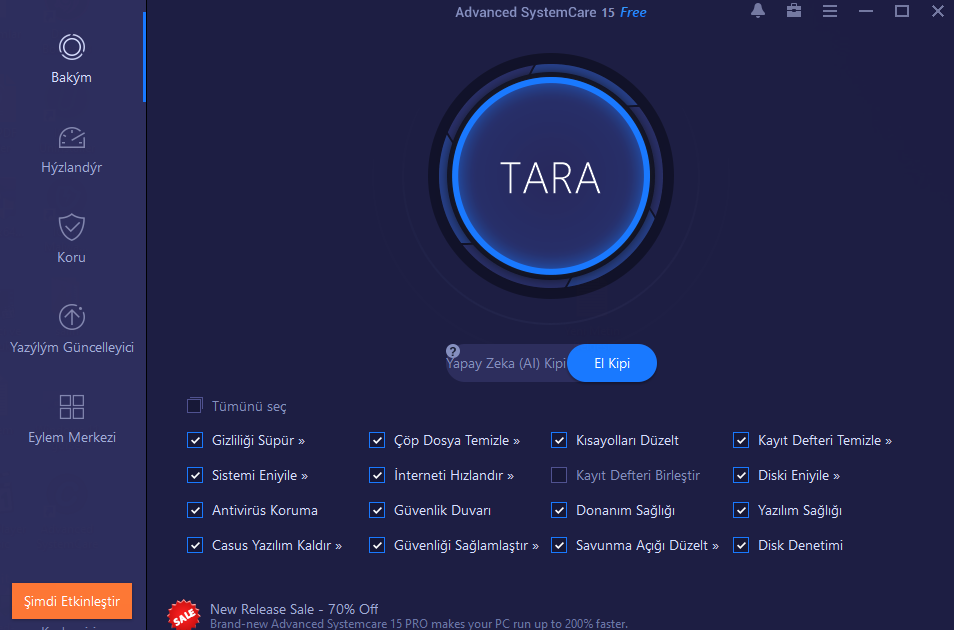Open the Bakým sidebar section
This screenshot has height=630, width=954.
click(x=71, y=60)
